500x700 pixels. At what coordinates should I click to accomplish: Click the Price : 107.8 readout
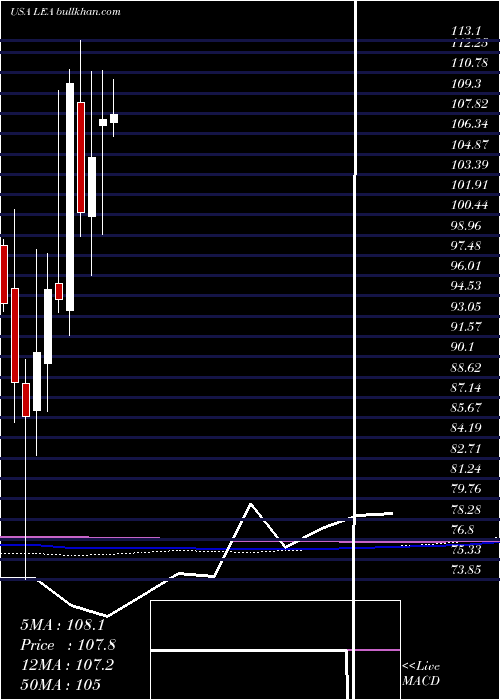tap(68, 645)
